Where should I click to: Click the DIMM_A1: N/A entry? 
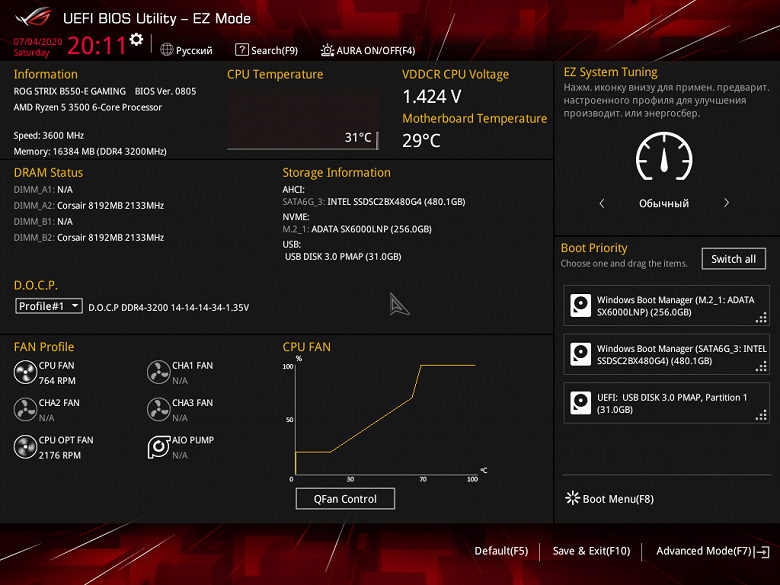(x=43, y=190)
